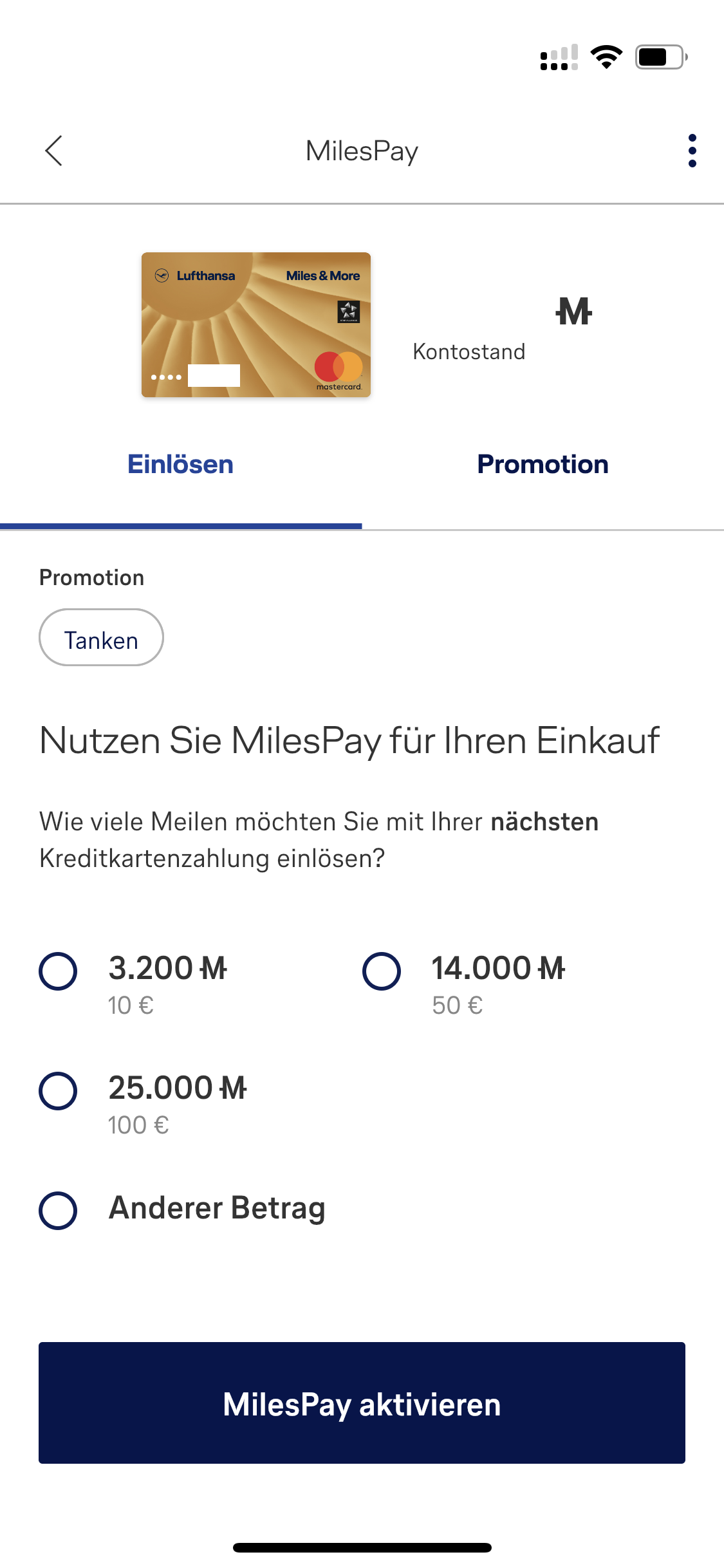Tap the Wi-Fi status icon

pyautogui.click(x=606, y=57)
